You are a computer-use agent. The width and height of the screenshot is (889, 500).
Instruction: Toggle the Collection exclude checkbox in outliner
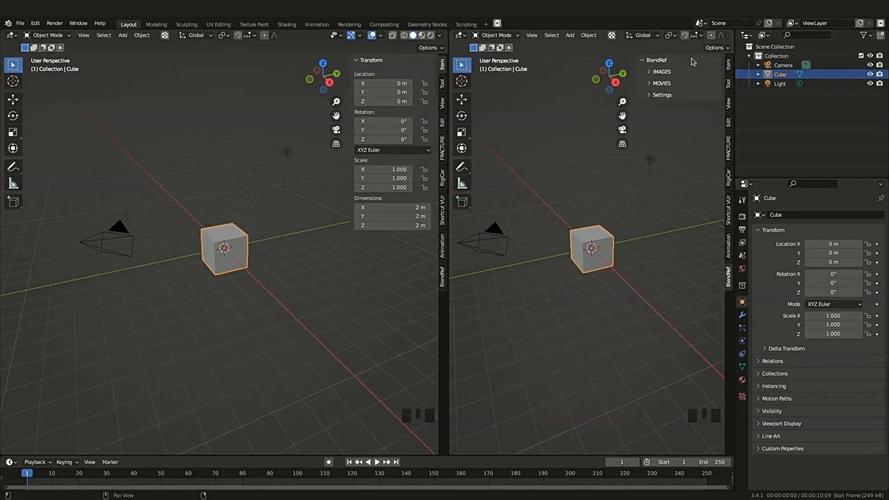click(861, 56)
